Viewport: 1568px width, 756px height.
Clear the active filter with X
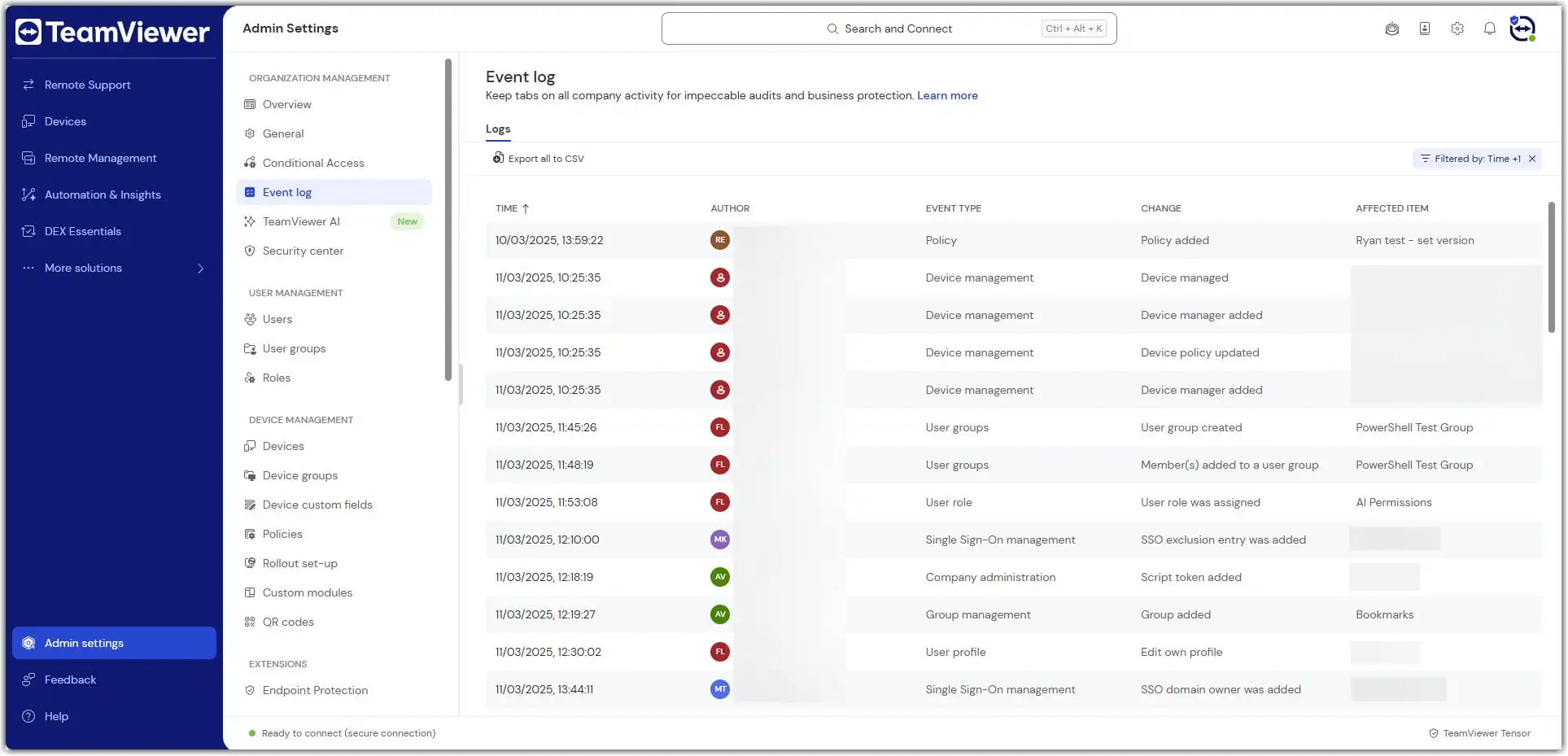click(x=1532, y=159)
